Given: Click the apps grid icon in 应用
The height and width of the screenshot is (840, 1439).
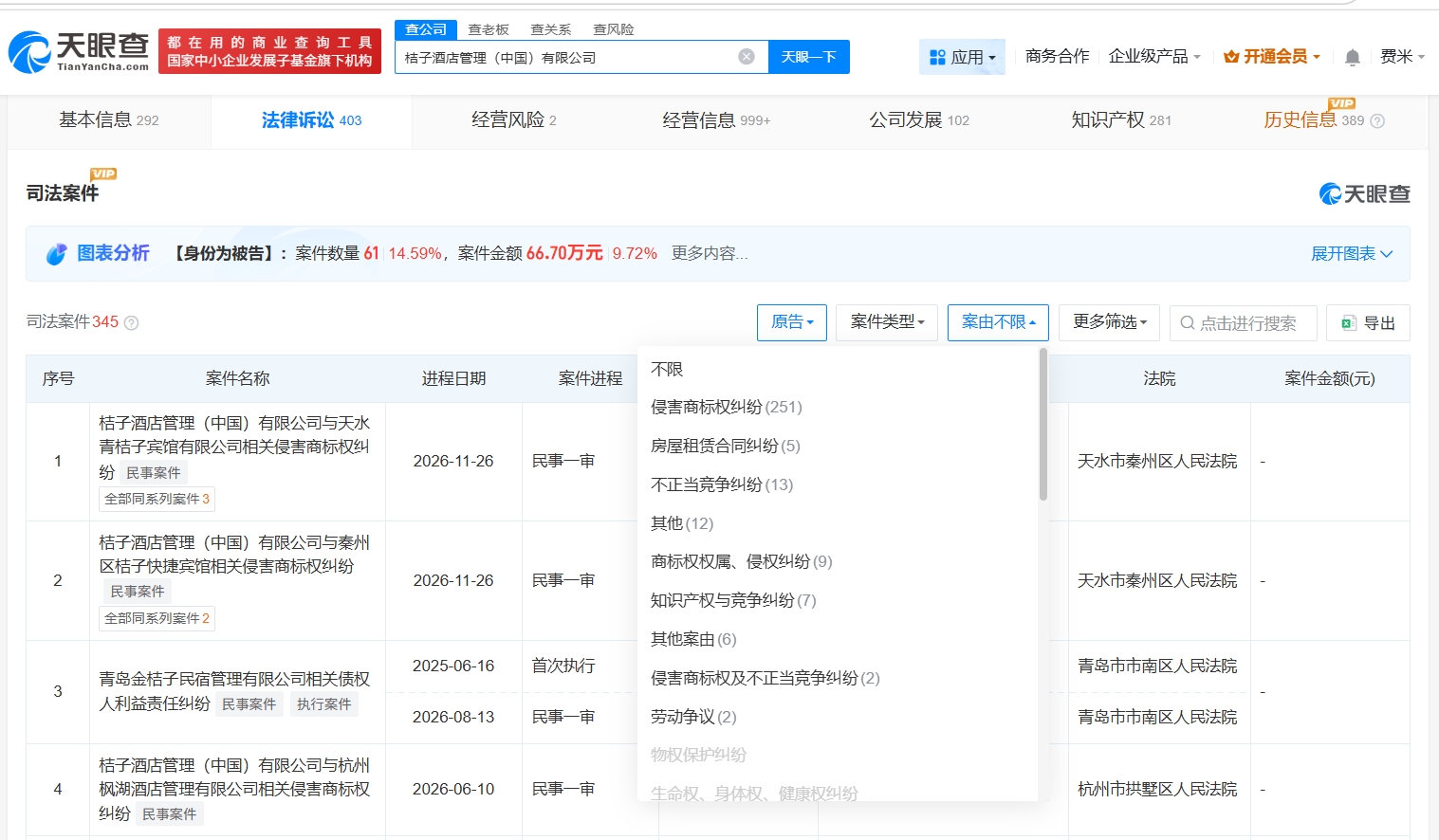Looking at the screenshot, I should 937,58.
